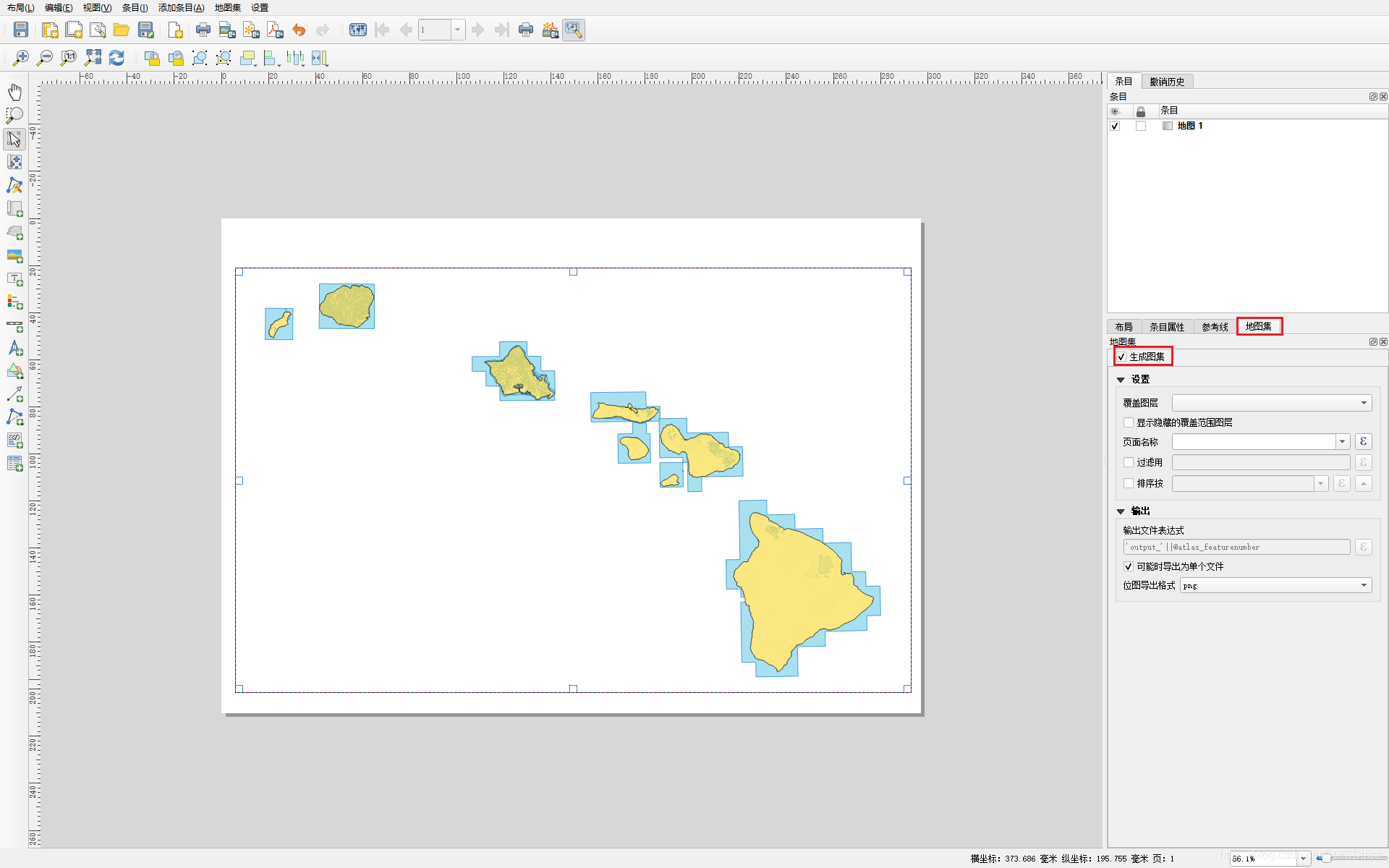Open the 位图导出格式 png dropdown
Screen dimensions: 1389x868
(x=1275, y=585)
